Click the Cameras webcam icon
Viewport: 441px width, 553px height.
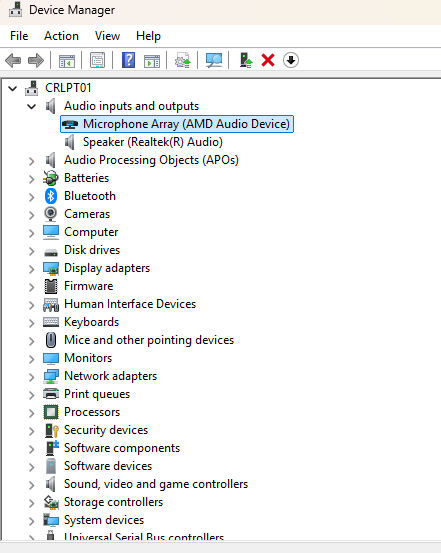click(x=51, y=214)
